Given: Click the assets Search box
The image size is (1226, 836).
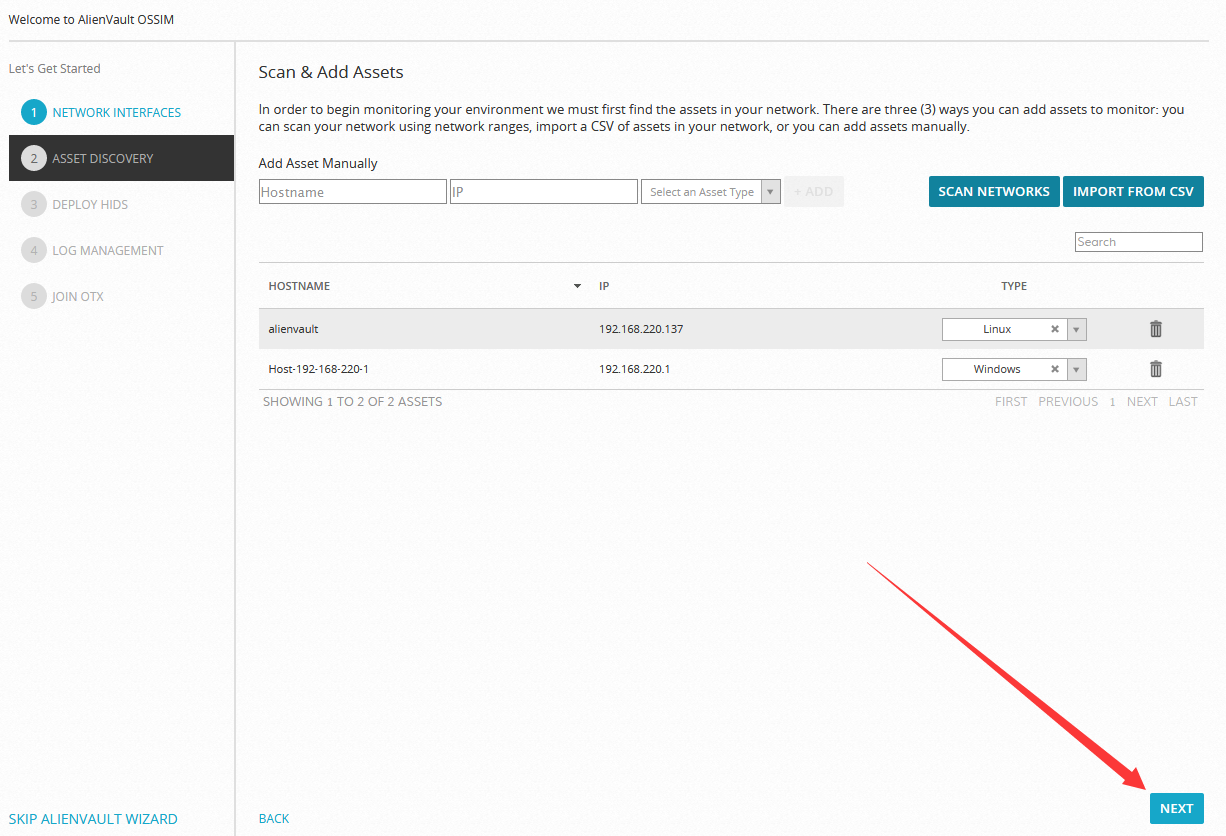Looking at the screenshot, I should [x=1139, y=242].
